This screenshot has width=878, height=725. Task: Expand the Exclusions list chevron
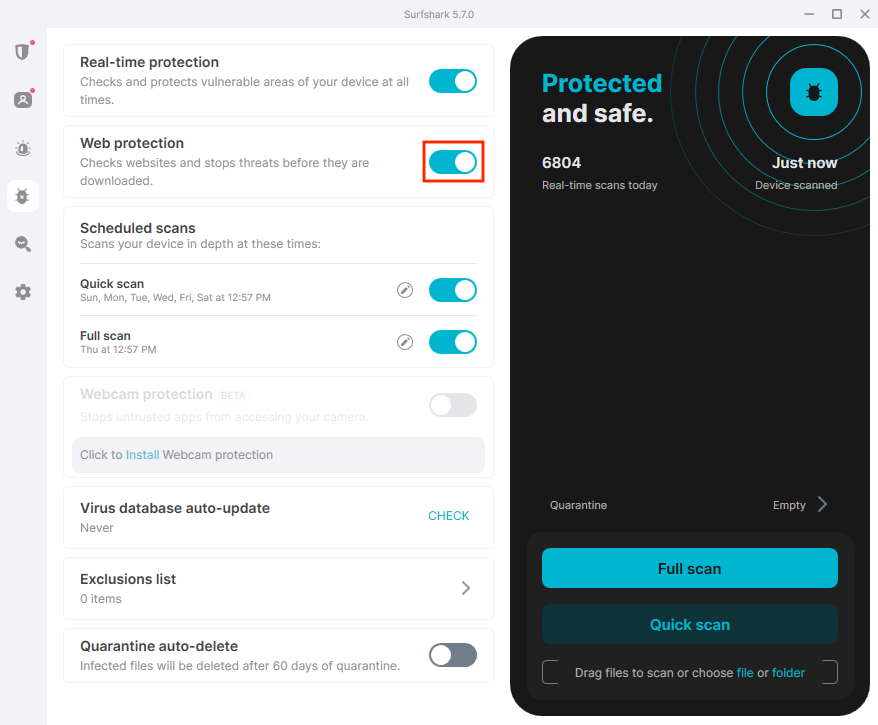click(466, 588)
